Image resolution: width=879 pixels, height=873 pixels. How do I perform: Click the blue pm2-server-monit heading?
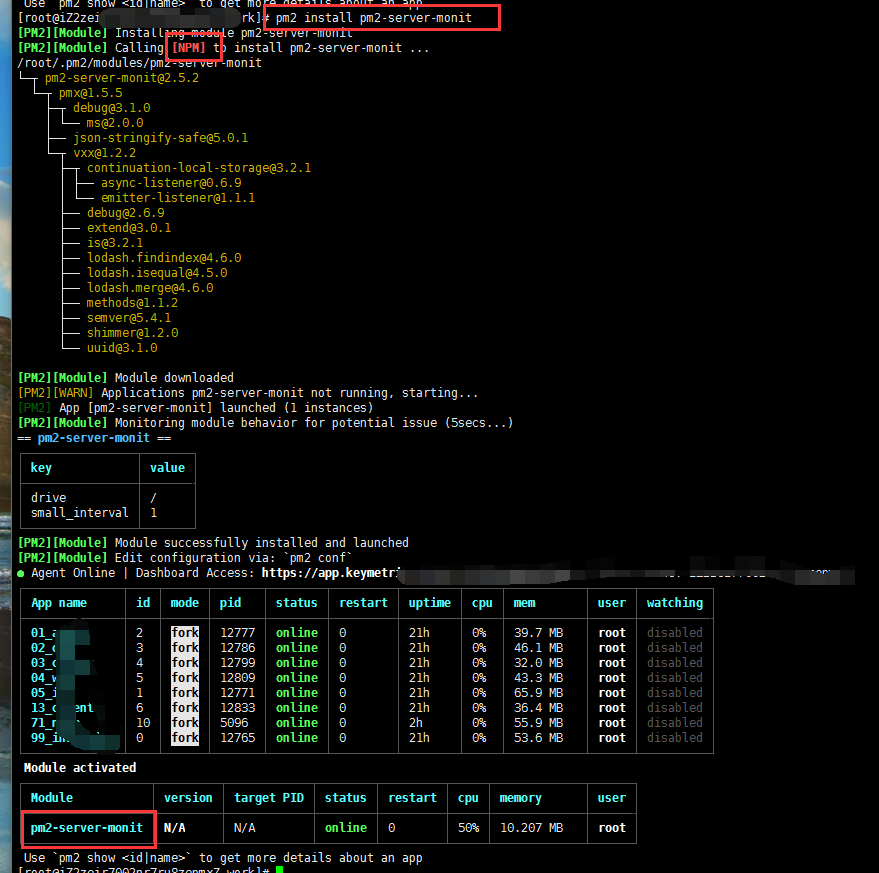[x=94, y=438]
